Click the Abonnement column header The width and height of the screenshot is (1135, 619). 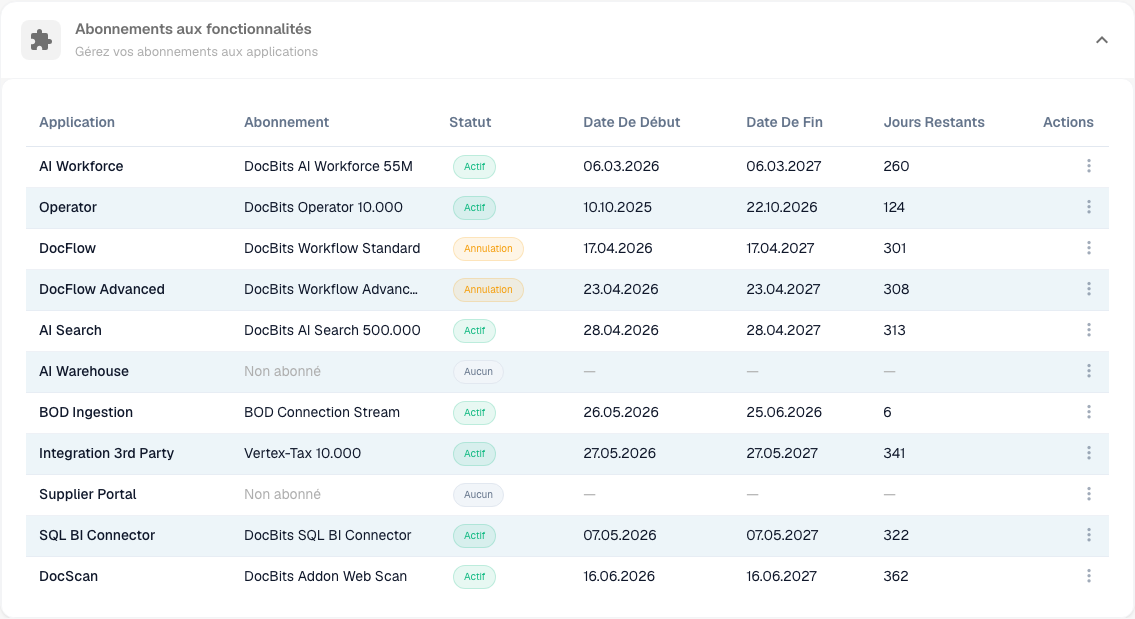(x=287, y=122)
